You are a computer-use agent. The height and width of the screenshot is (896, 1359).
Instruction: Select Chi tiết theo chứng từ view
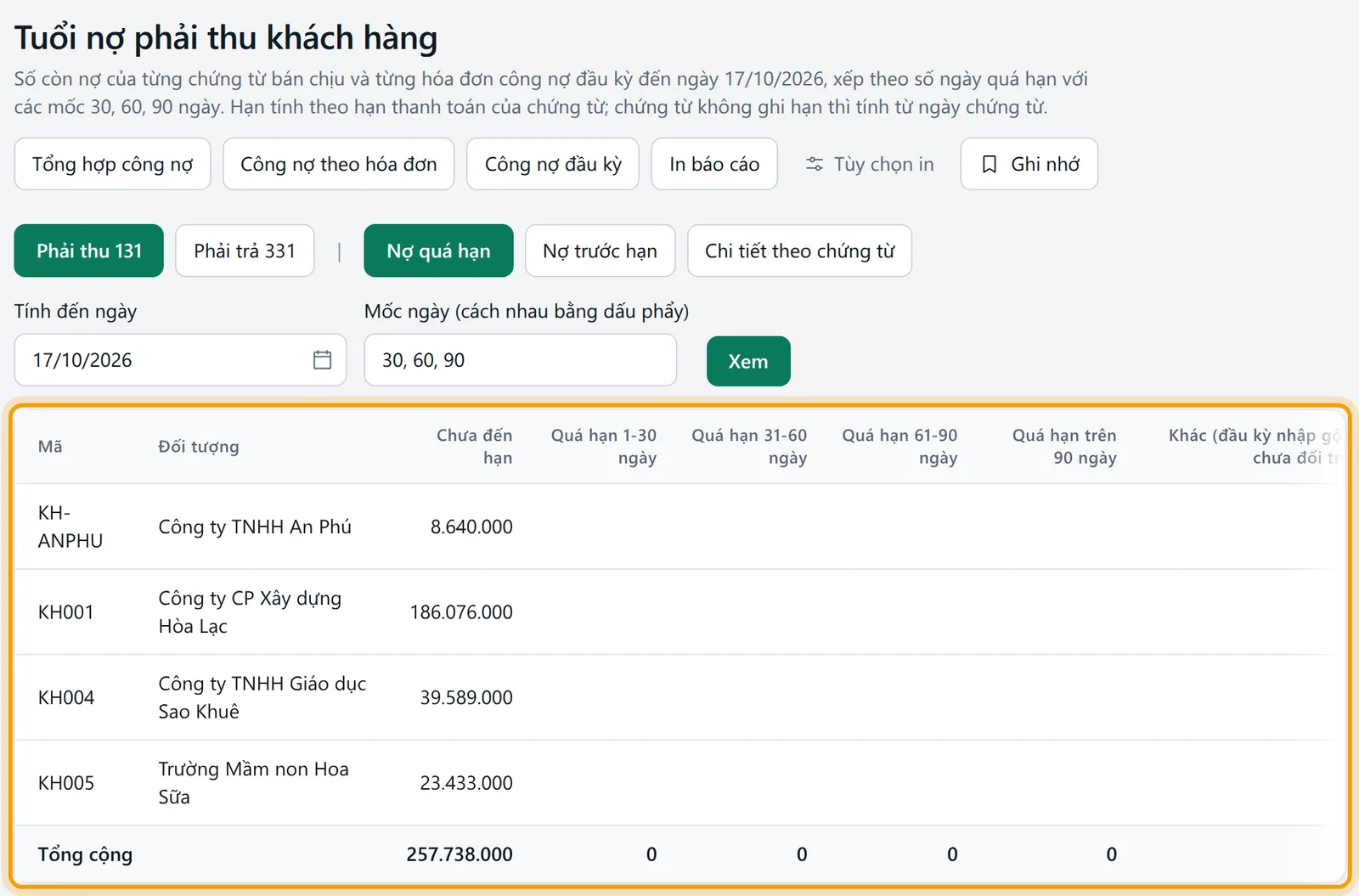[799, 251]
